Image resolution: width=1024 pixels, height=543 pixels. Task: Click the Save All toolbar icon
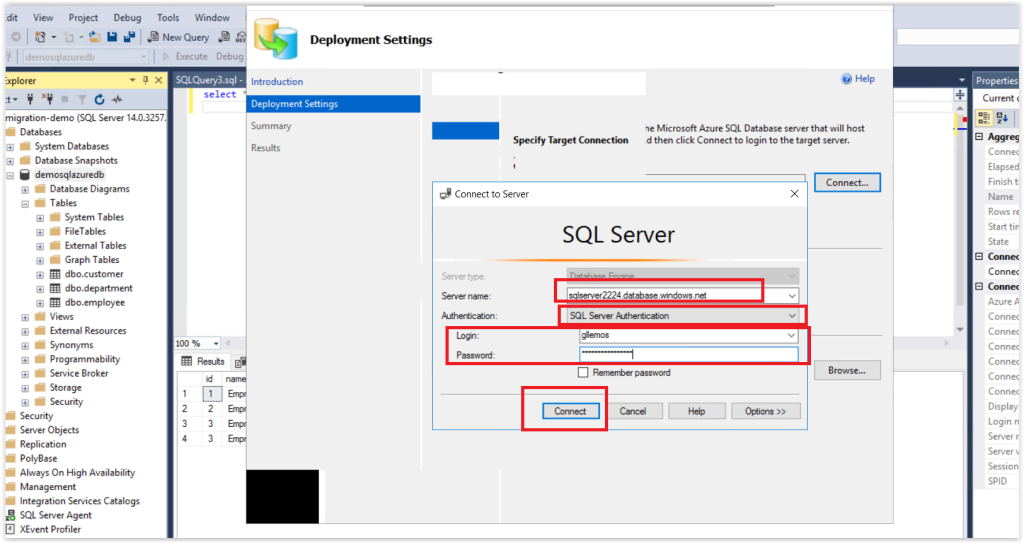point(129,37)
